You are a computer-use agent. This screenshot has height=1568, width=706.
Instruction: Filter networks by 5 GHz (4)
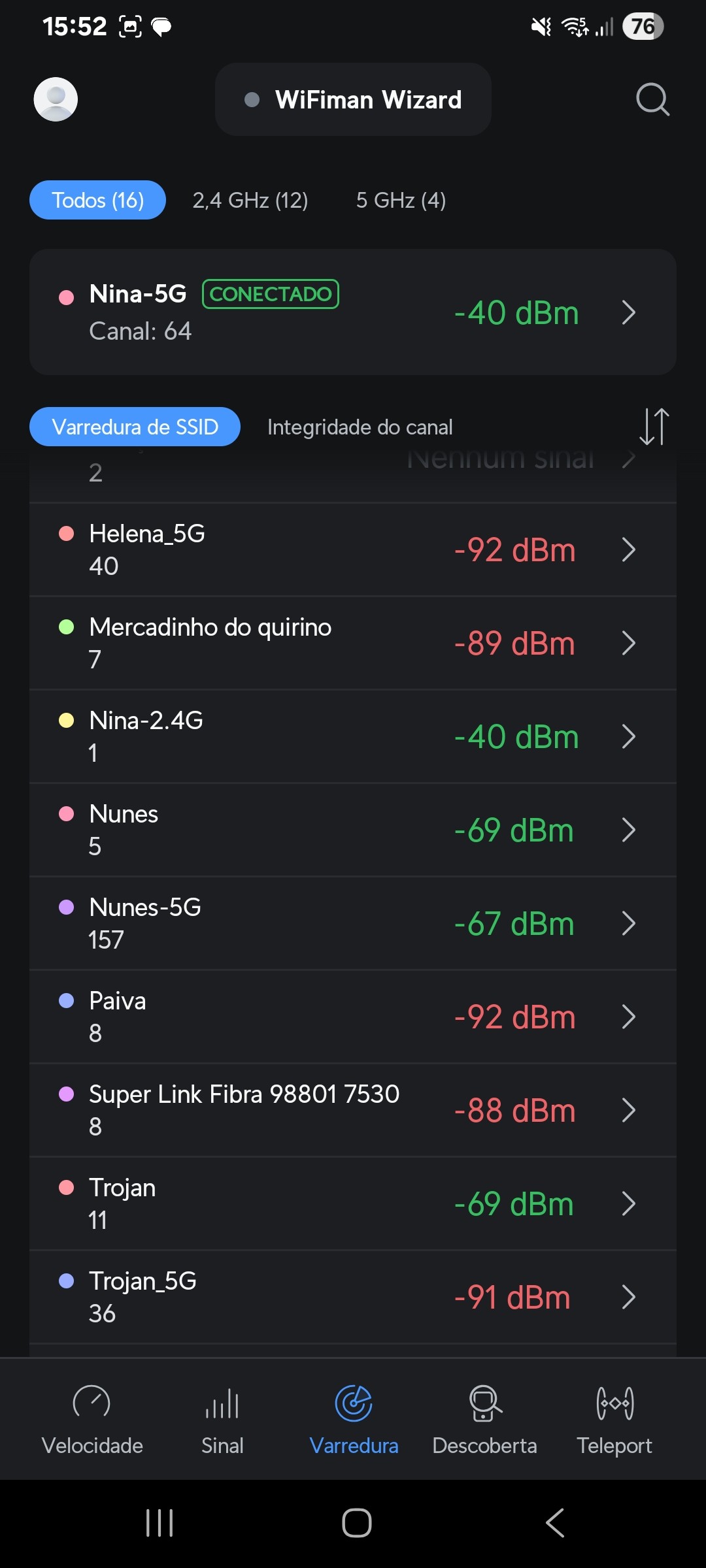(401, 200)
